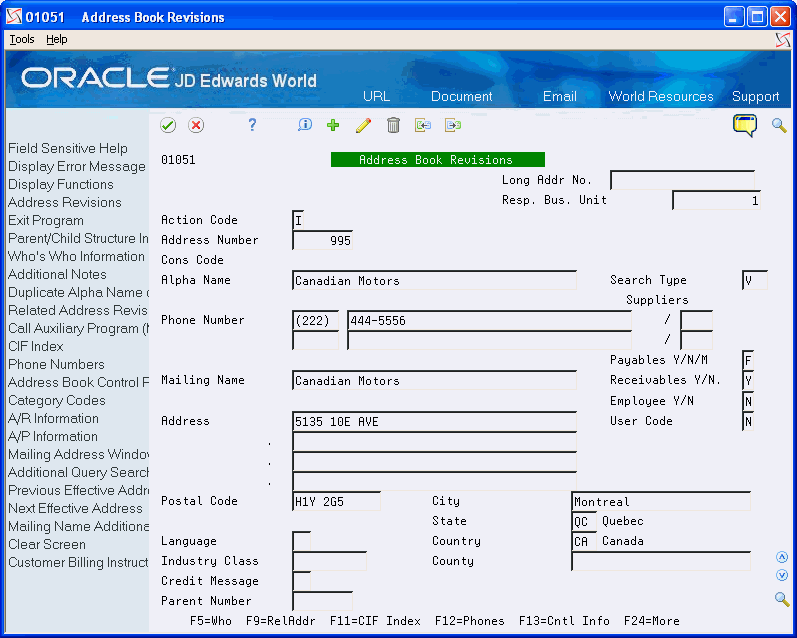Click the red X cancel icon
Viewport: 797px width, 638px height.
(x=196, y=125)
